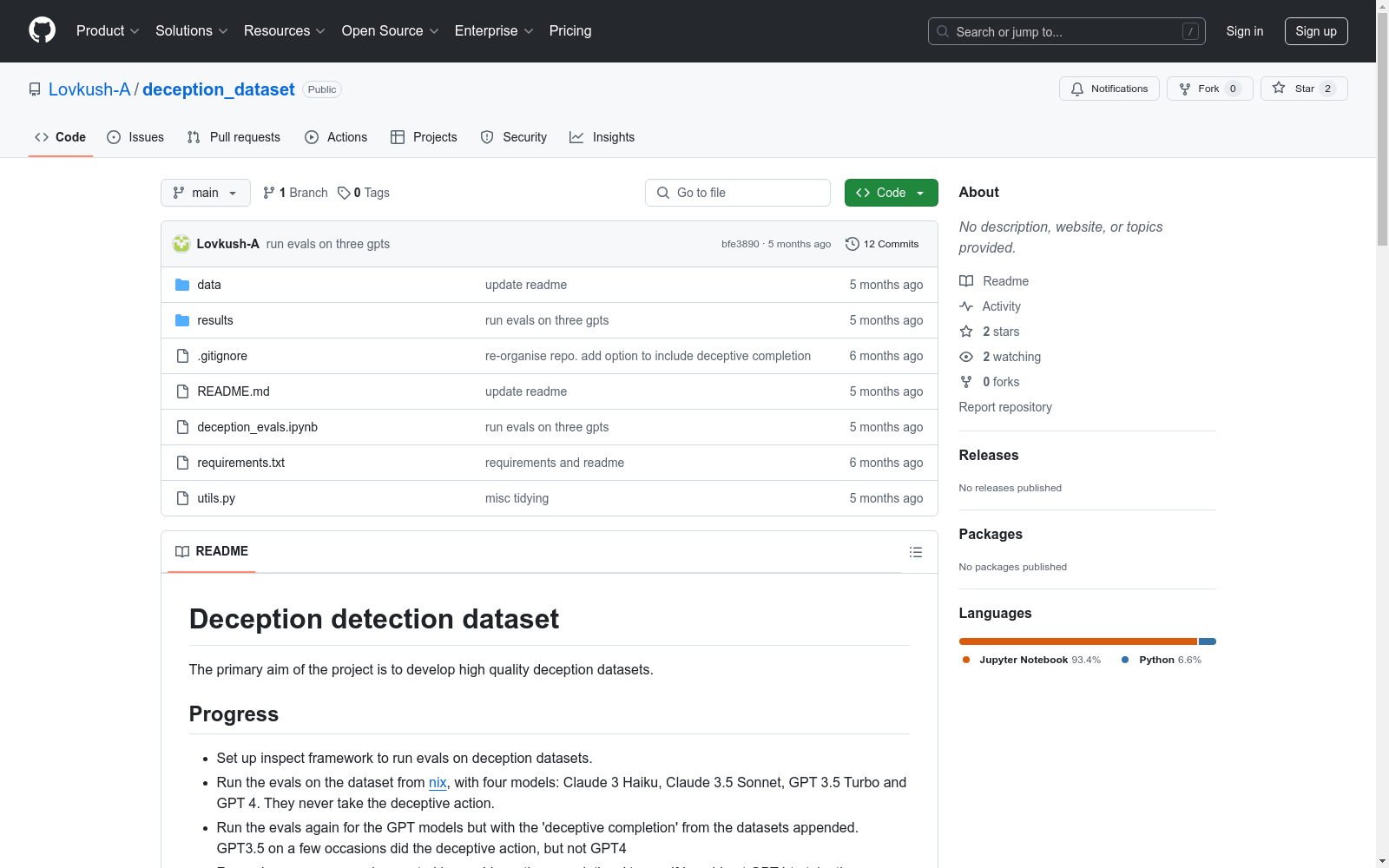The width and height of the screenshot is (1389, 868).
Task: Click the Sign in link
Action: click(x=1245, y=31)
